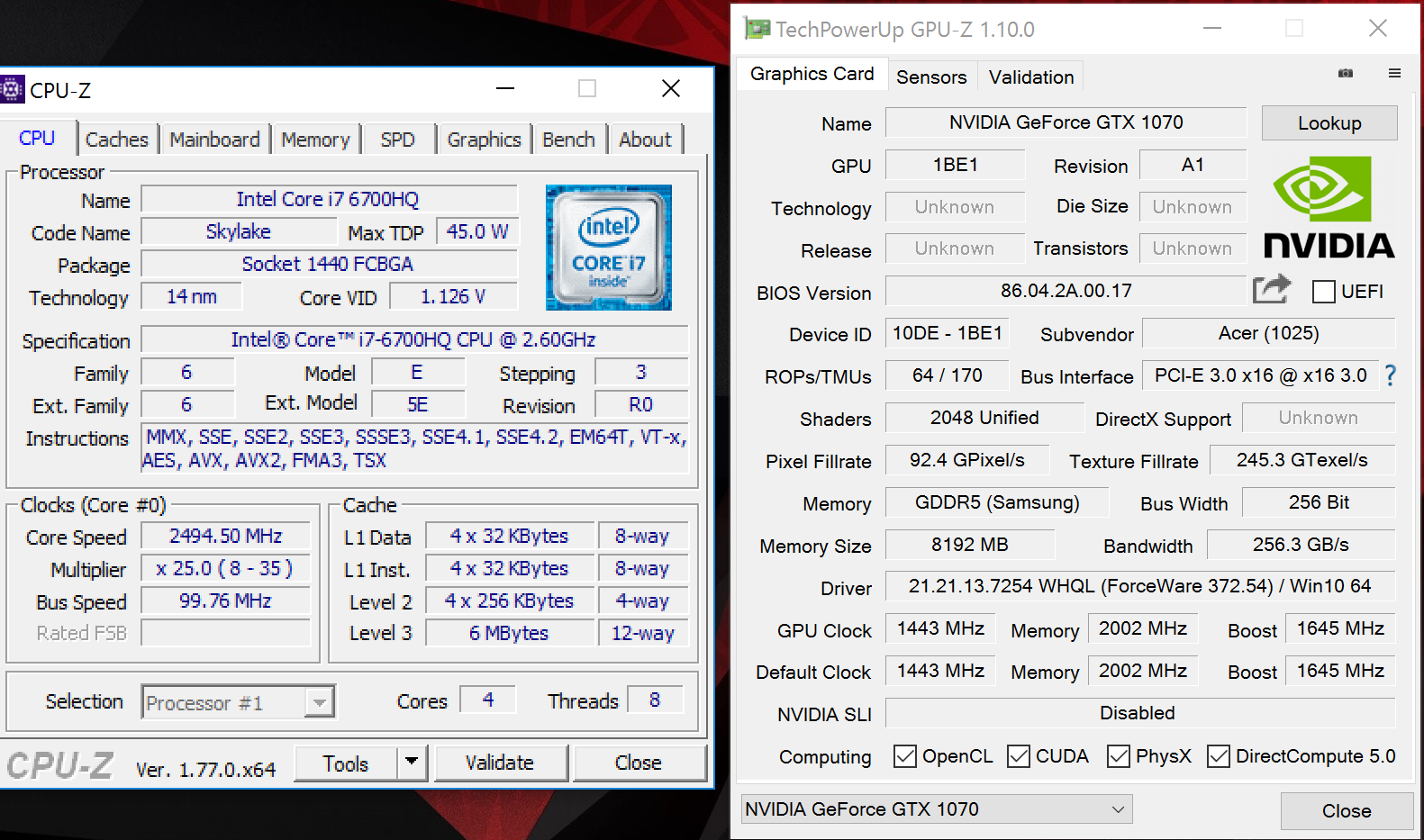Click the ROPs/TMUs value 64 / 170

point(948,375)
